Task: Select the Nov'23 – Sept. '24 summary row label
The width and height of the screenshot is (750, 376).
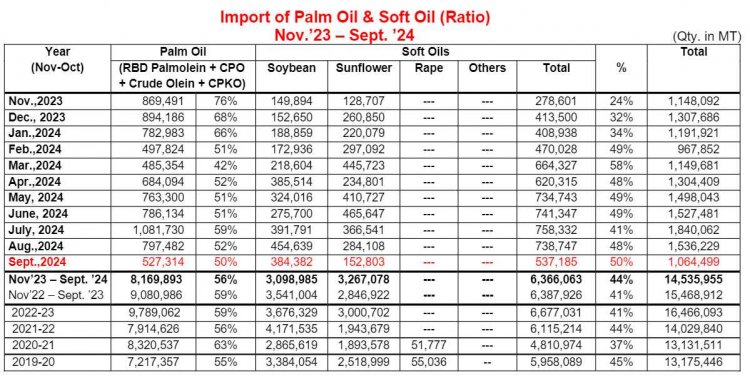Action: tap(55, 279)
